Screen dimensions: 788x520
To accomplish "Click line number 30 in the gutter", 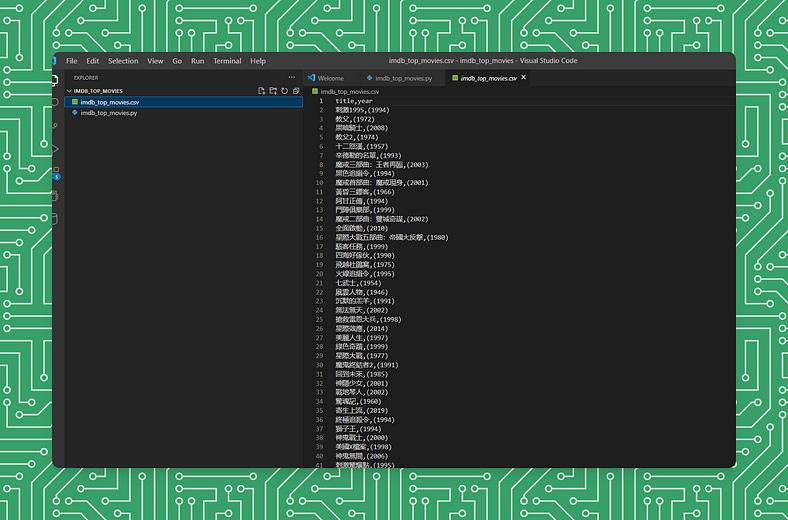I will coord(320,365).
